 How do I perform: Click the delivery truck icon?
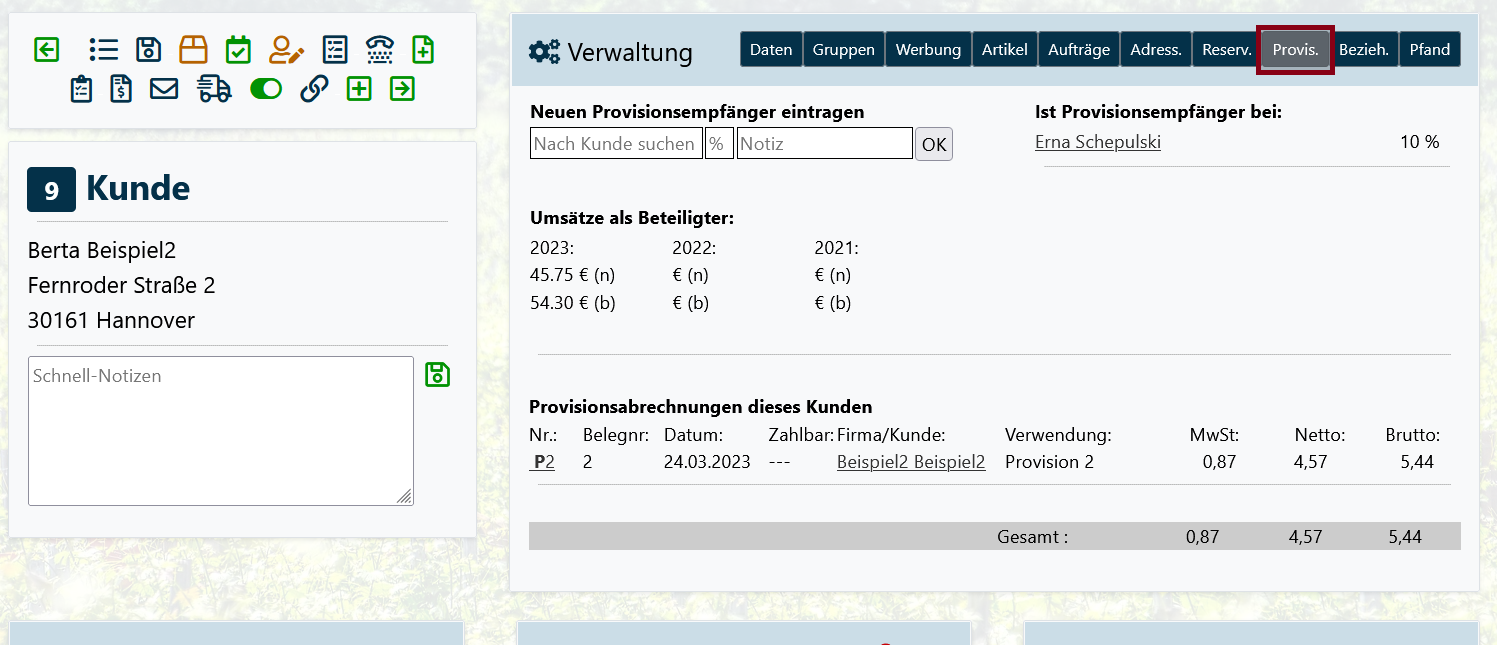(214, 89)
